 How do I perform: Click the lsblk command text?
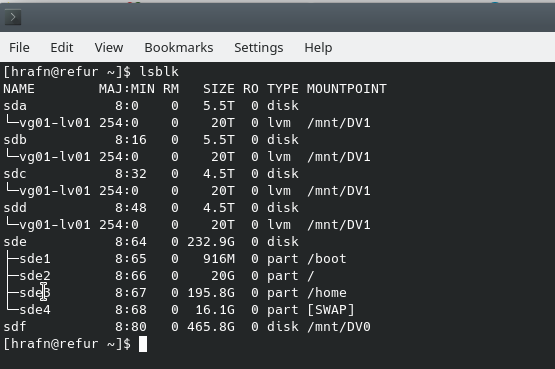click(x=159, y=72)
